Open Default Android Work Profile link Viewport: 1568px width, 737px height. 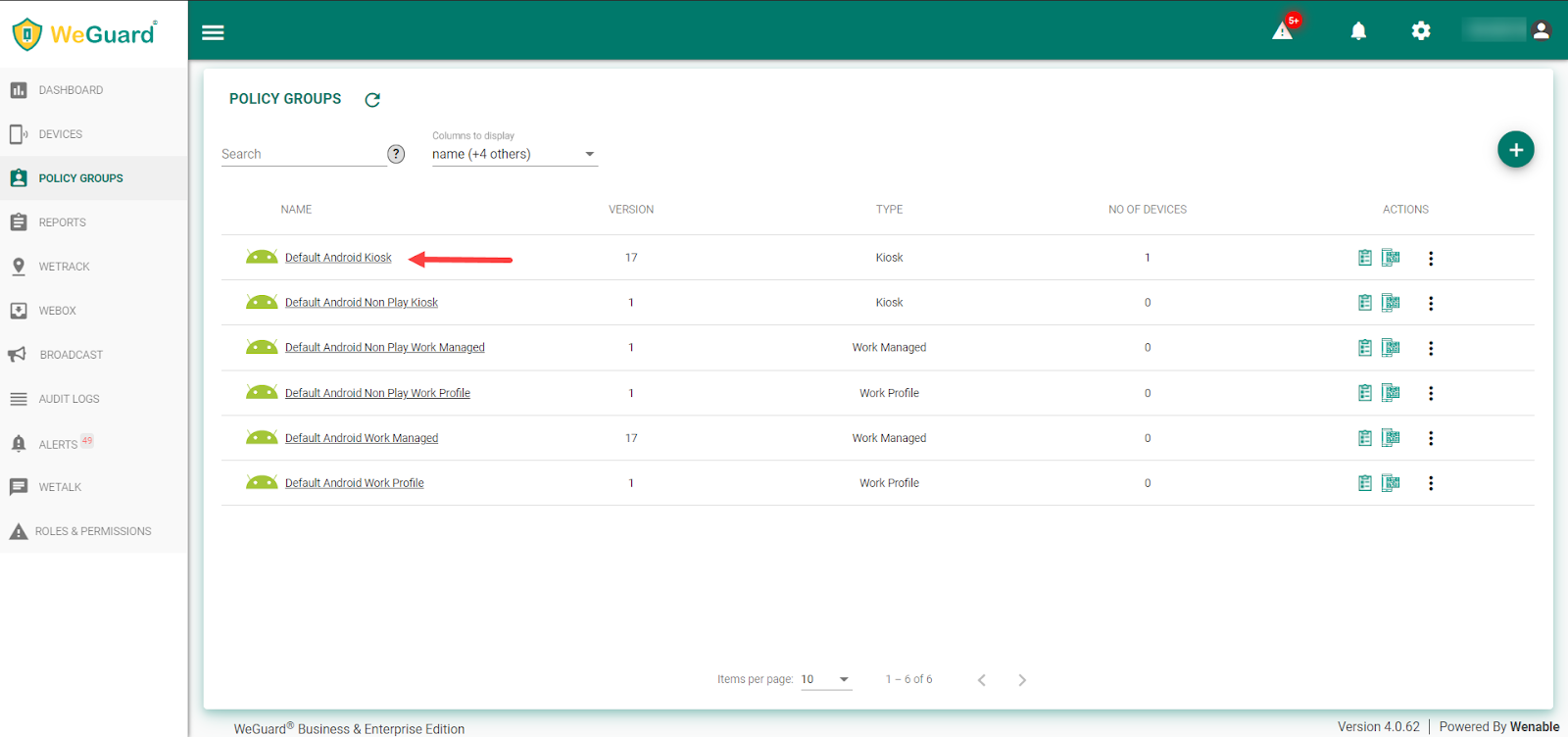[355, 483]
